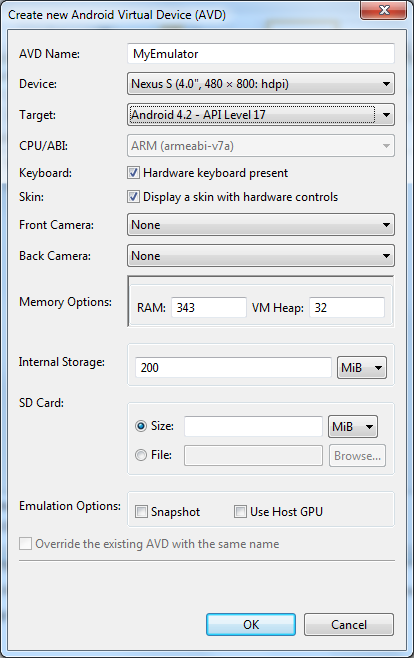Toggle Display a skin with hardware controls
The width and height of the screenshot is (414, 658).
[133, 196]
